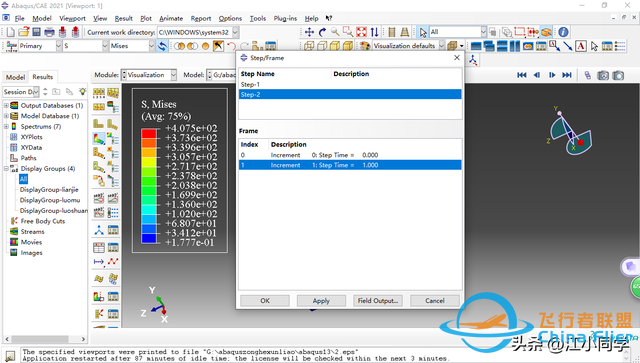Screen dimensions: 640x363
Task: Click plot contours on deformed shape icon
Action: pos(99,139)
